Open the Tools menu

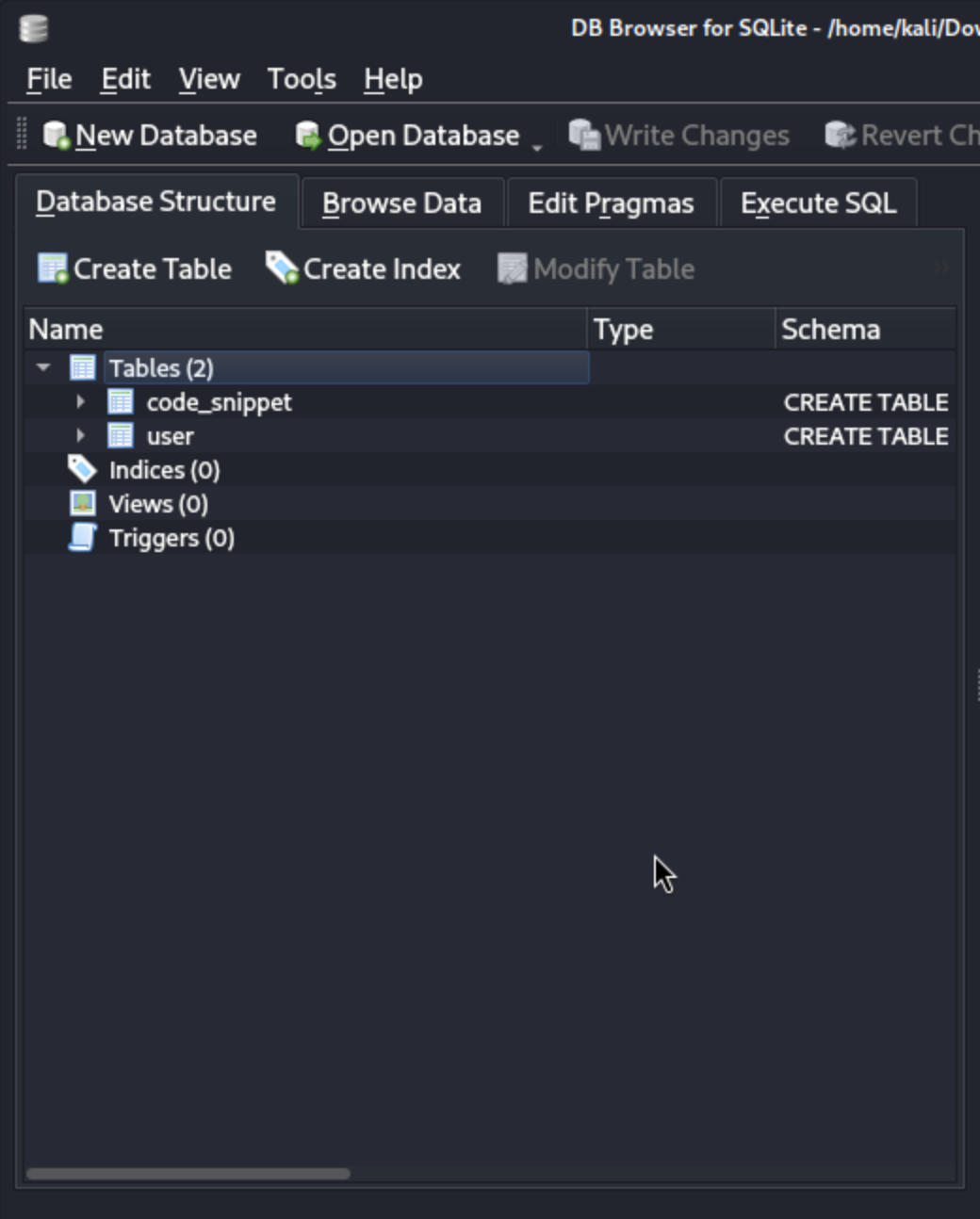pos(302,79)
